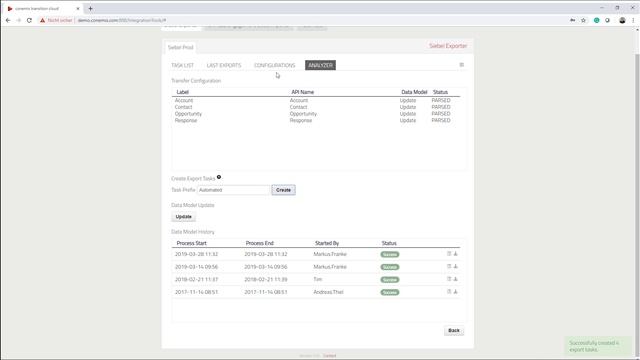
Task: Click Update data model for Account
Action: click(408, 100)
